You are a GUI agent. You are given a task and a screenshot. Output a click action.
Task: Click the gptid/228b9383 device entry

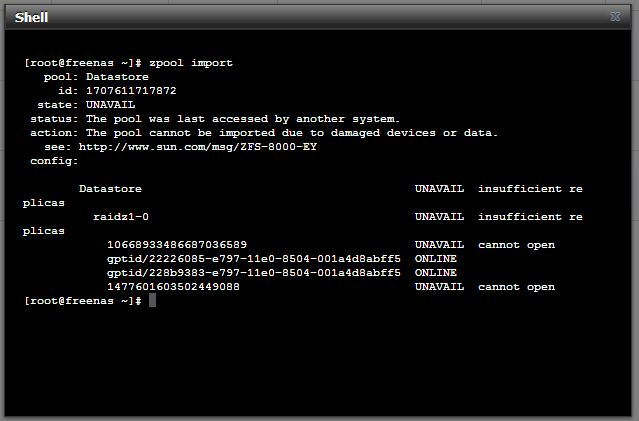coord(254,273)
